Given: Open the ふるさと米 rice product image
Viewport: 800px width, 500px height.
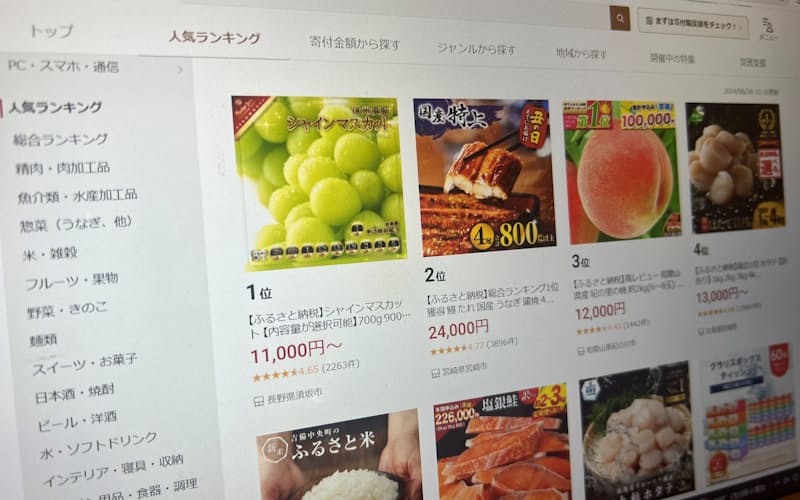Looking at the screenshot, I should point(338,457).
